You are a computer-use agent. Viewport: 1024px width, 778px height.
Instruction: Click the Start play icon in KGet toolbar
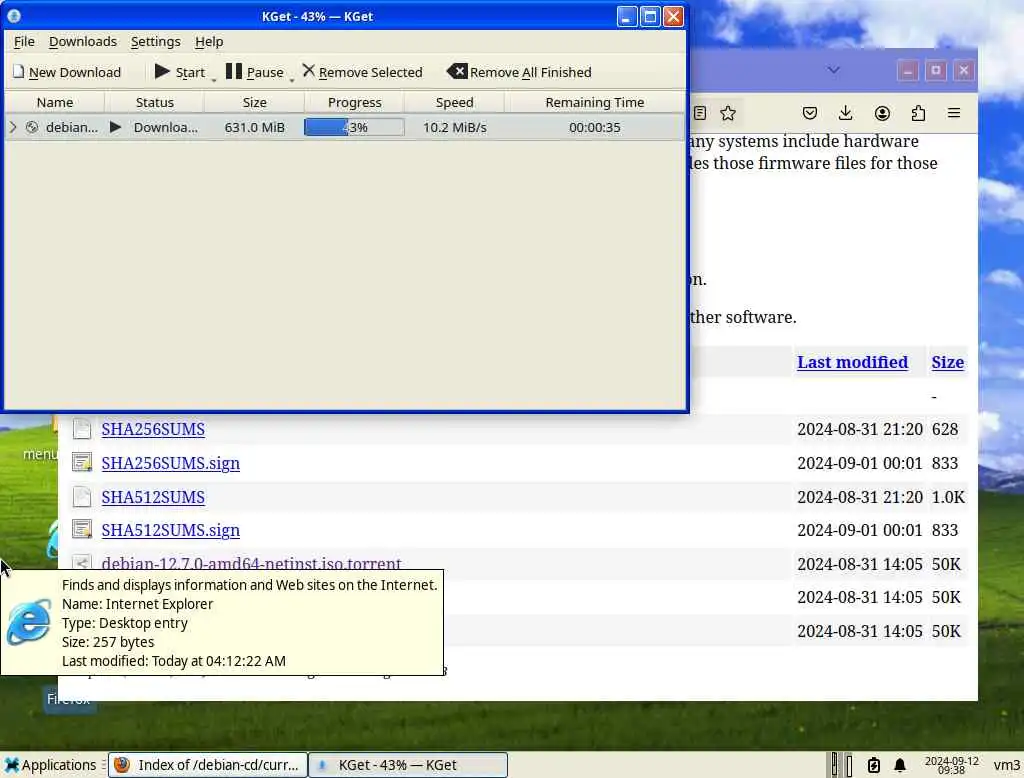click(162, 72)
